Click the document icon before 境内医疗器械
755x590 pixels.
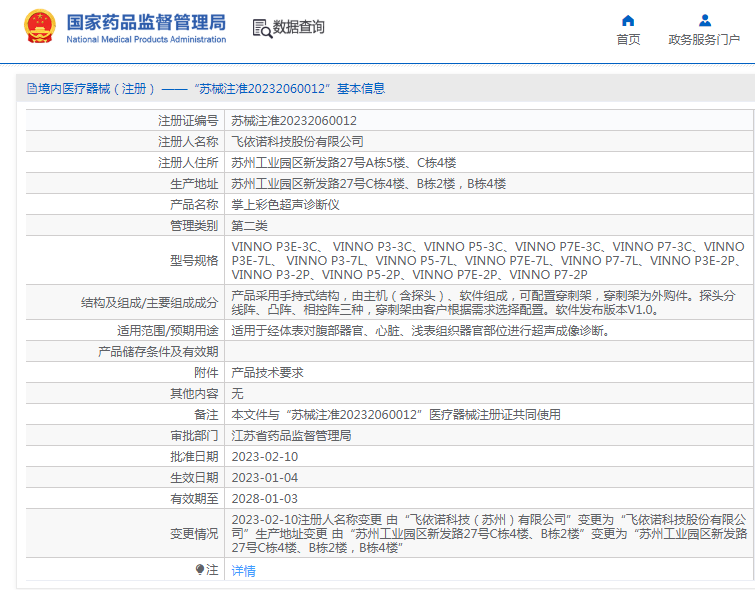[31, 89]
